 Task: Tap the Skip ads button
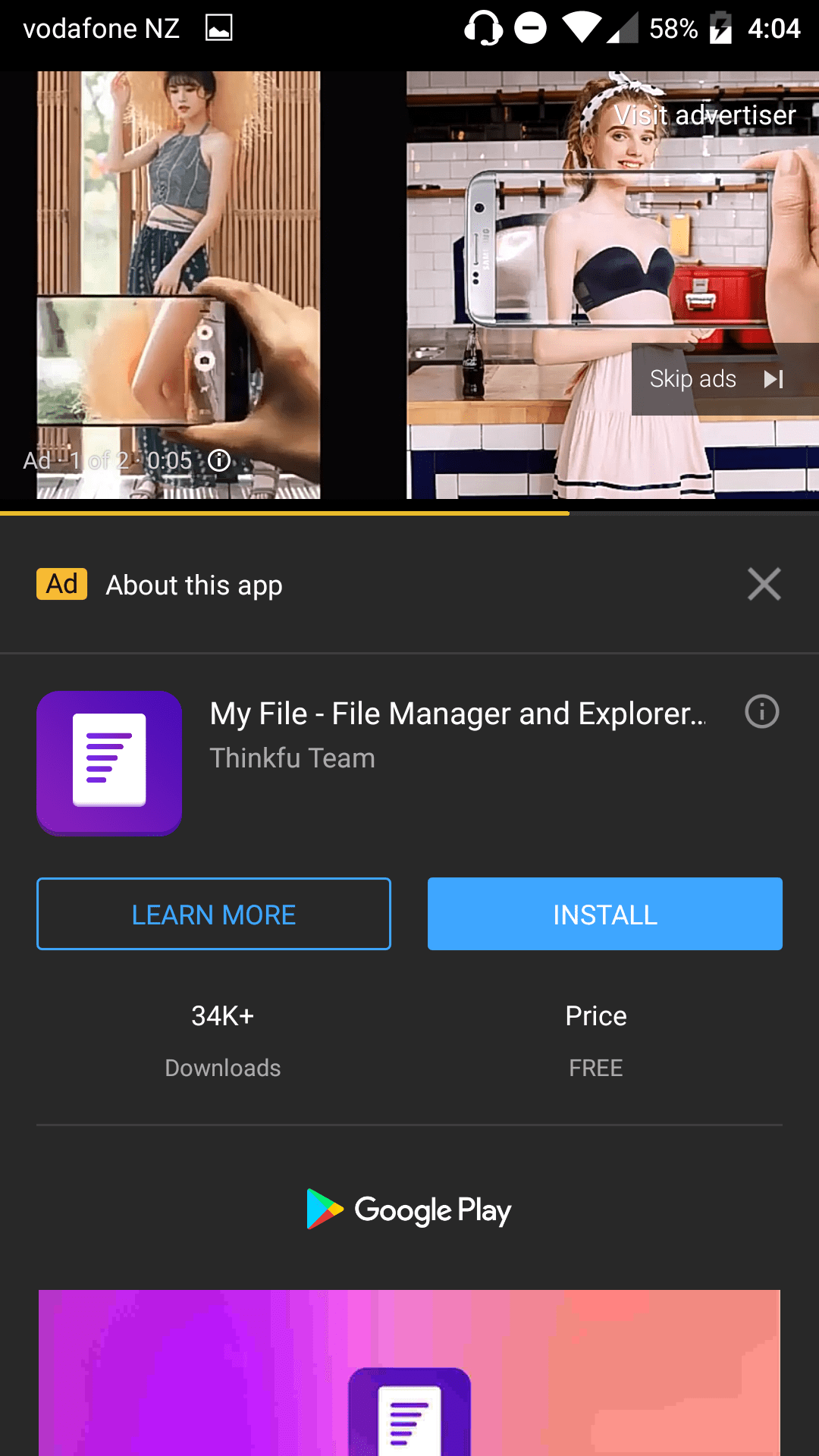tap(725, 379)
